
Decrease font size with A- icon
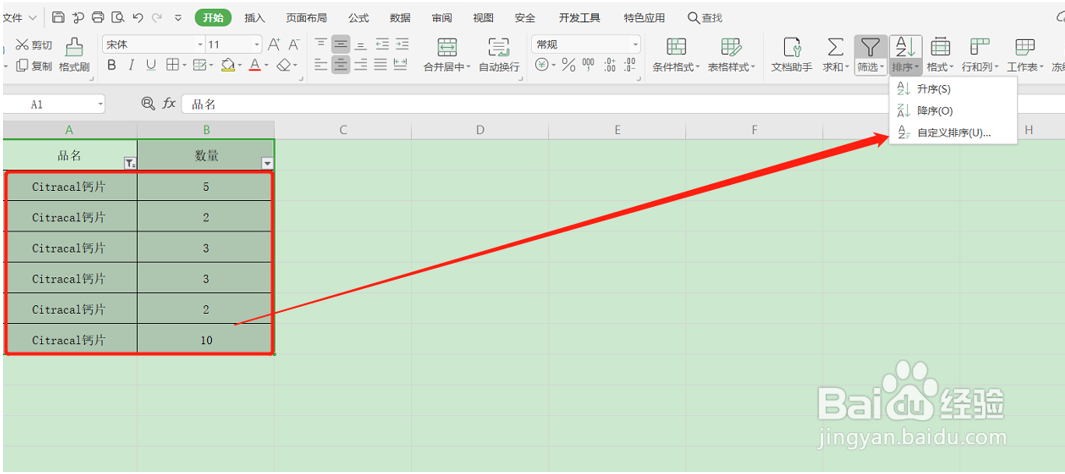click(x=293, y=45)
